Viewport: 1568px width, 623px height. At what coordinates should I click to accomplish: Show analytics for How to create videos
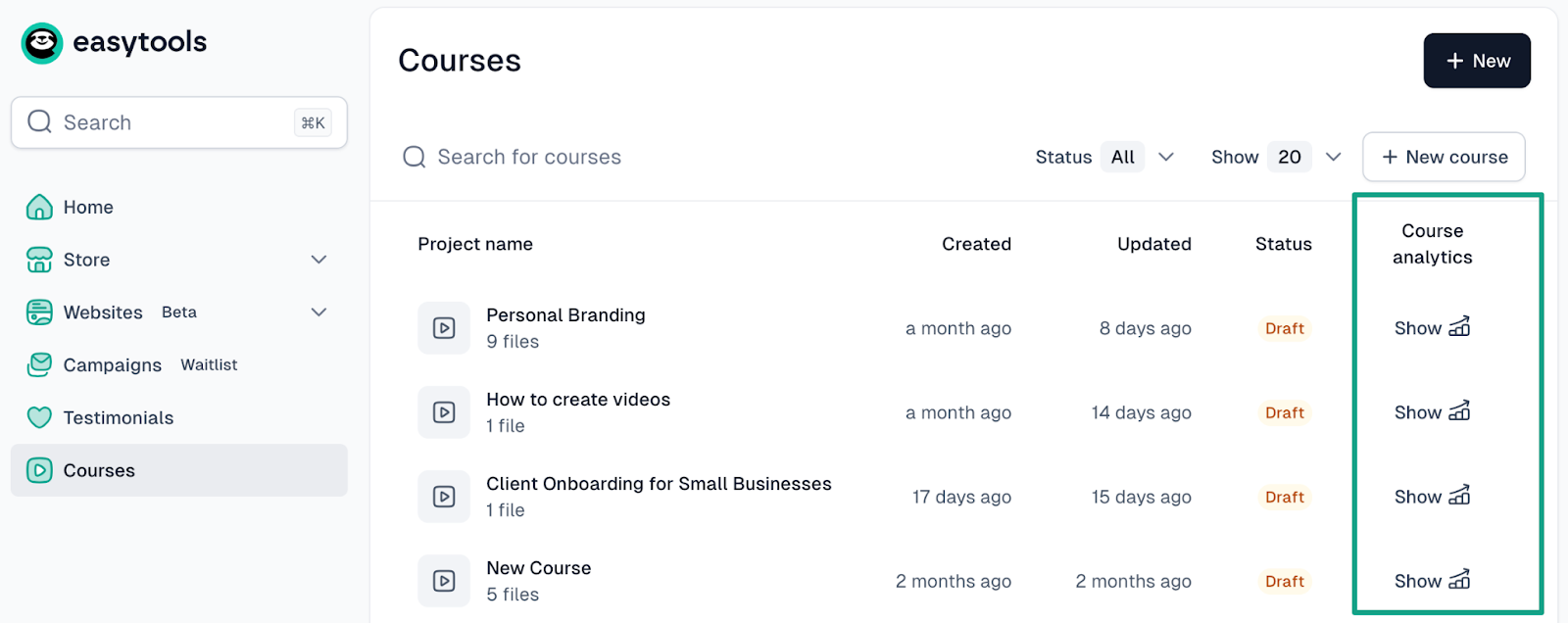tap(1432, 412)
